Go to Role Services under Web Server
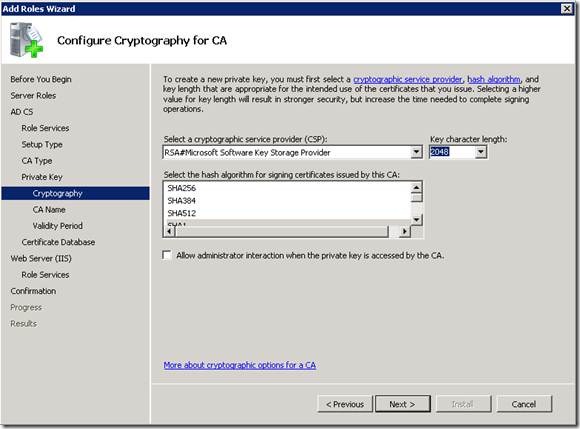This screenshot has height=429, width=580. click(45, 274)
